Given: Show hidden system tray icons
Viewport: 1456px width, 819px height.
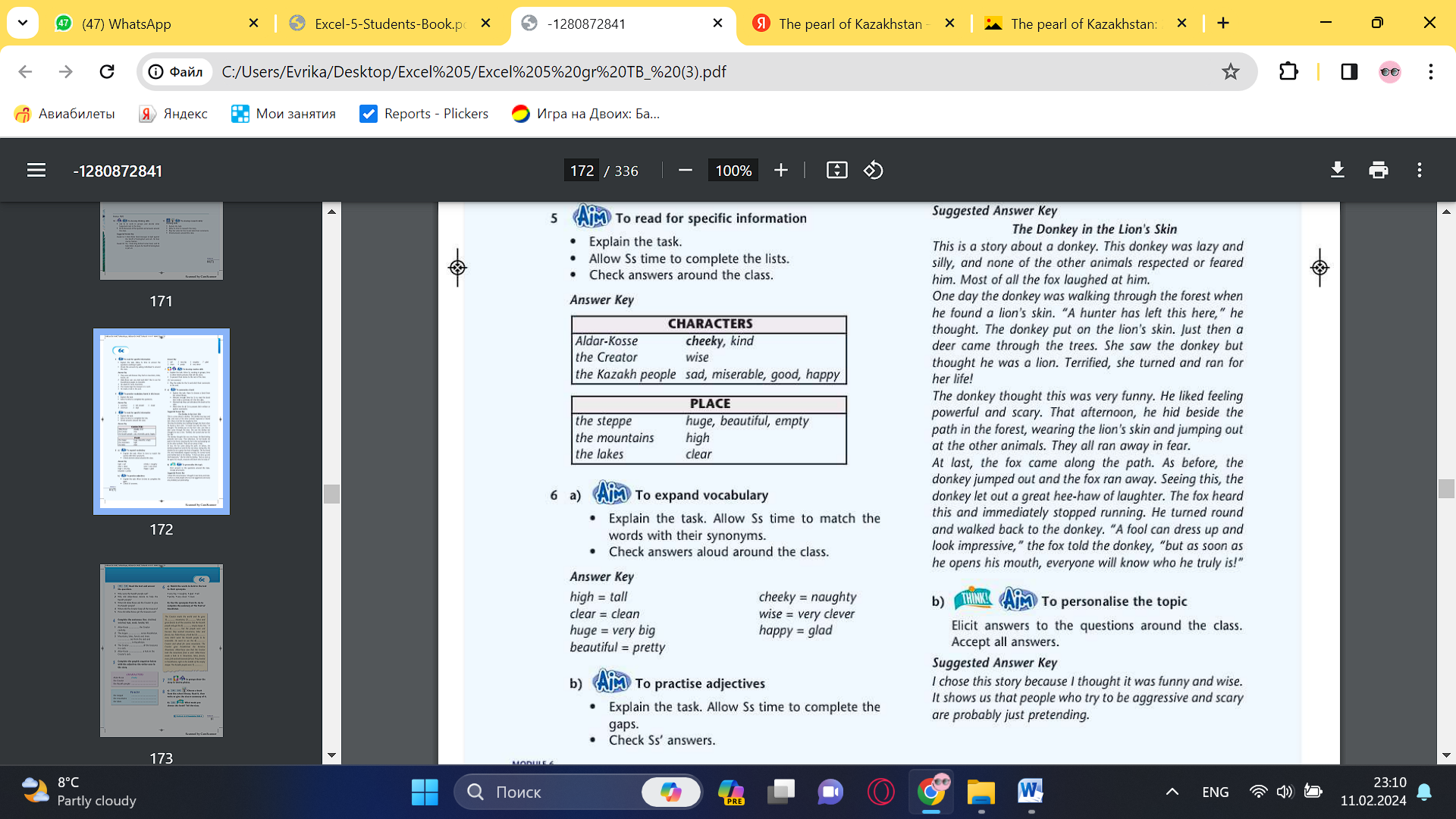Looking at the screenshot, I should (x=1172, y=792).
